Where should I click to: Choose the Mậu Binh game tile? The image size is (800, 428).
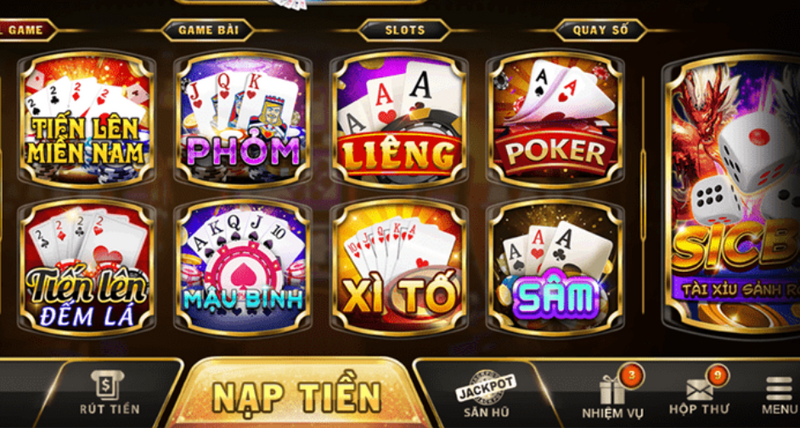242,266
